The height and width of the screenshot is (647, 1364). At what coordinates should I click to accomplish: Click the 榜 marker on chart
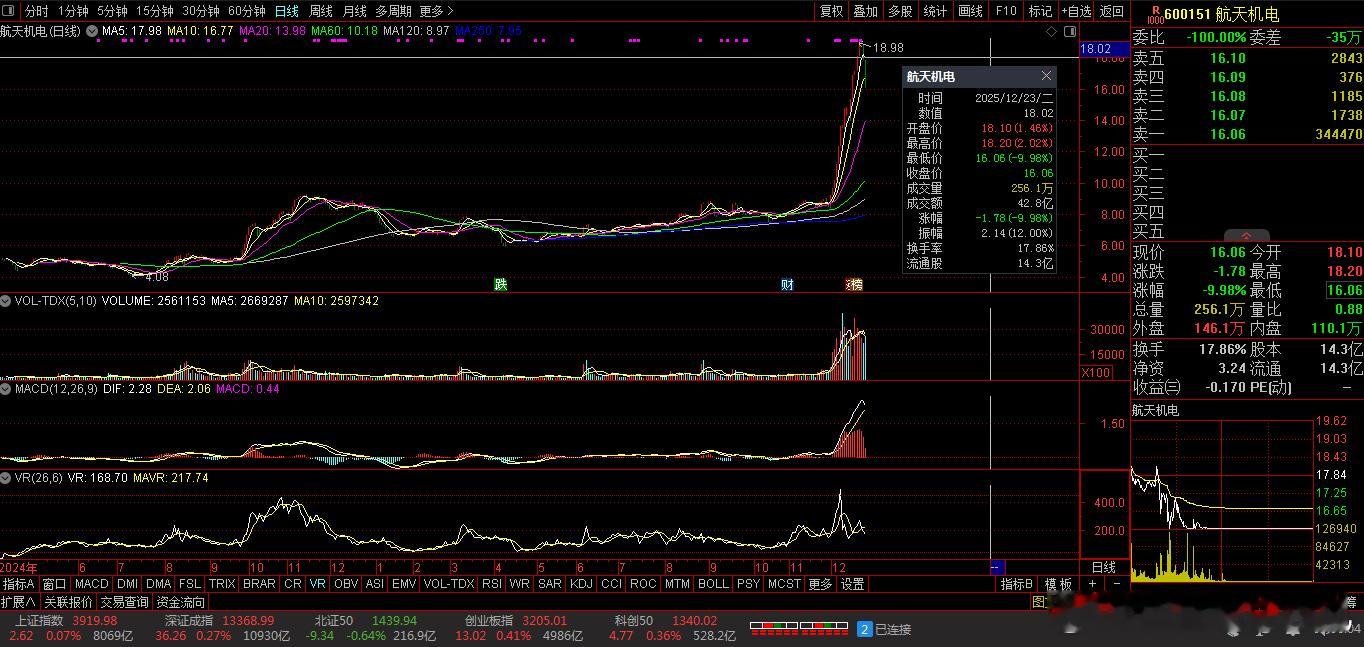[x=855, y=284]
